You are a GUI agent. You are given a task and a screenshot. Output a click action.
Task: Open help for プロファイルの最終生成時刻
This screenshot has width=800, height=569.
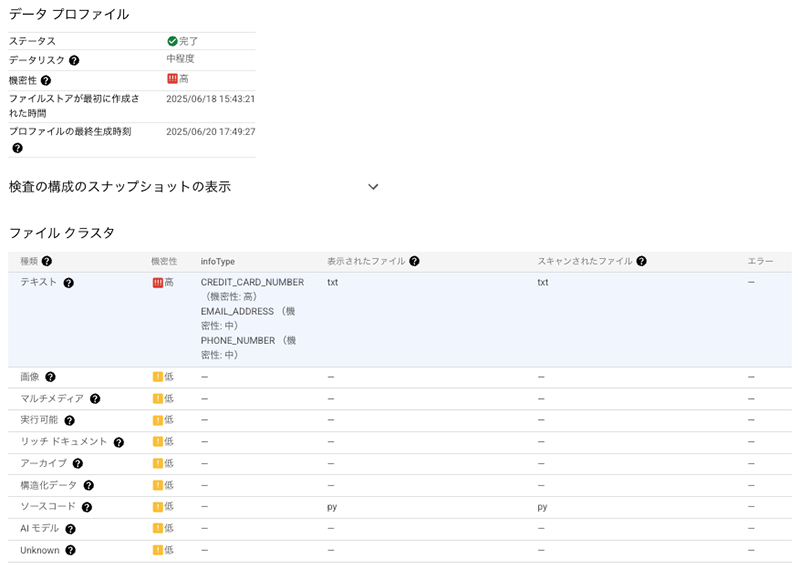(17, 148)
